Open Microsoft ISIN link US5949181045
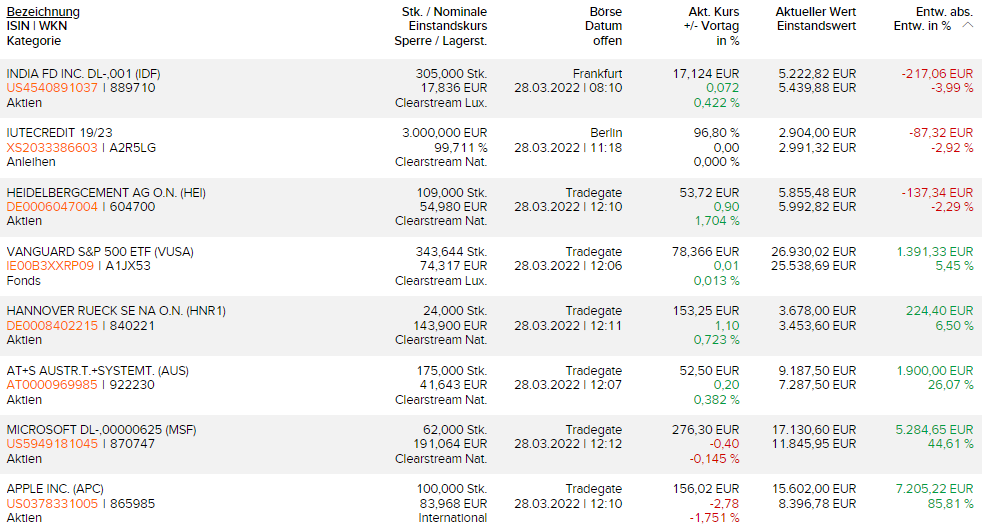 (52, 444)
